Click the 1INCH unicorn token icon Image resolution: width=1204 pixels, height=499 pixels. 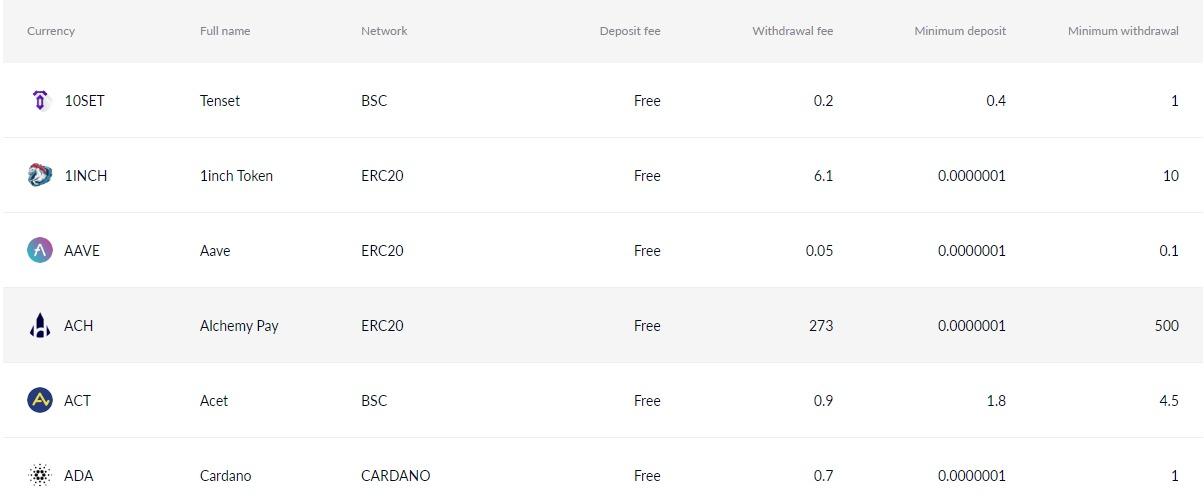pyautogui.click(x=40, y=175)
